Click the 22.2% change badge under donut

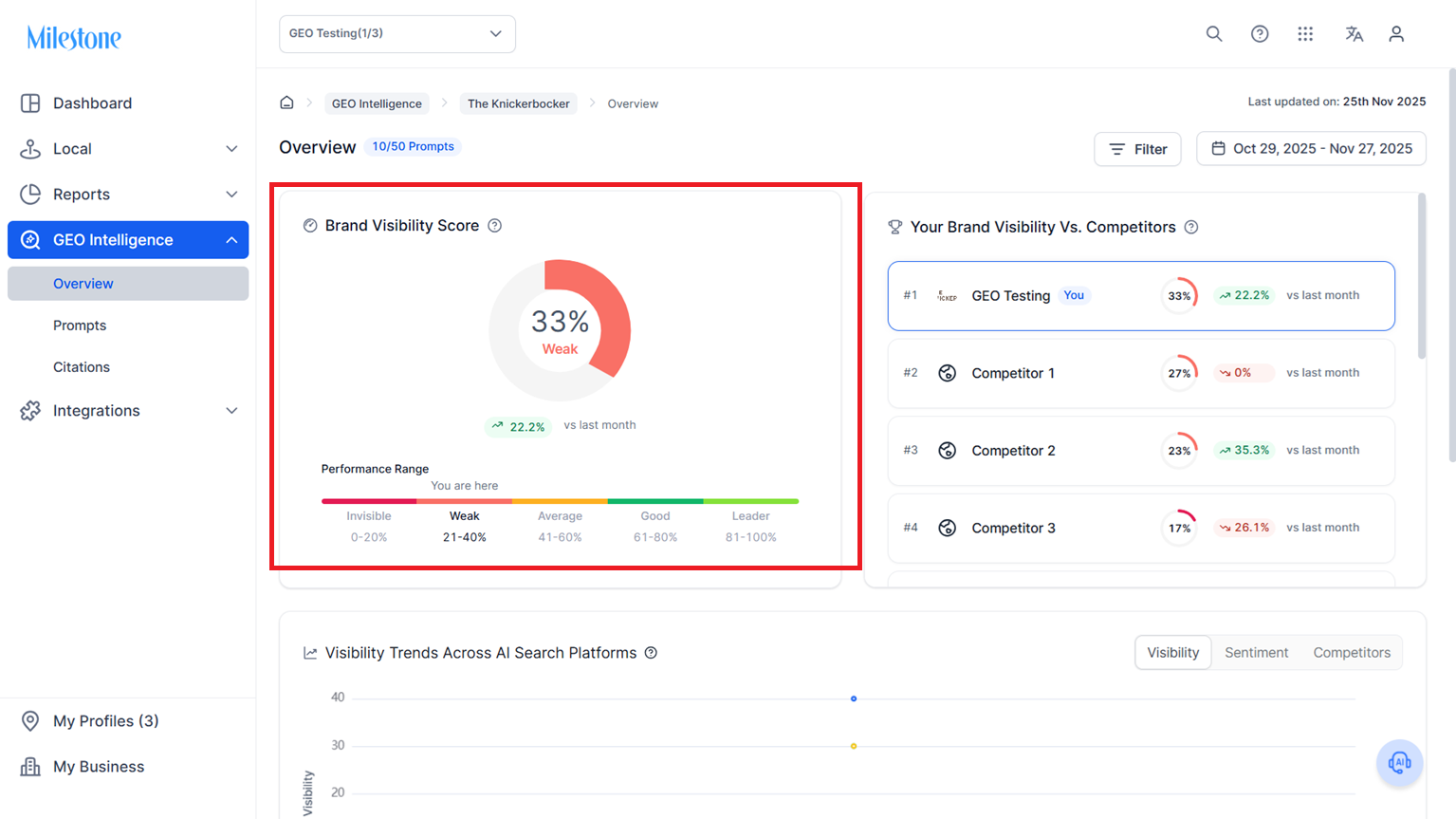click(x=519, y=426)
